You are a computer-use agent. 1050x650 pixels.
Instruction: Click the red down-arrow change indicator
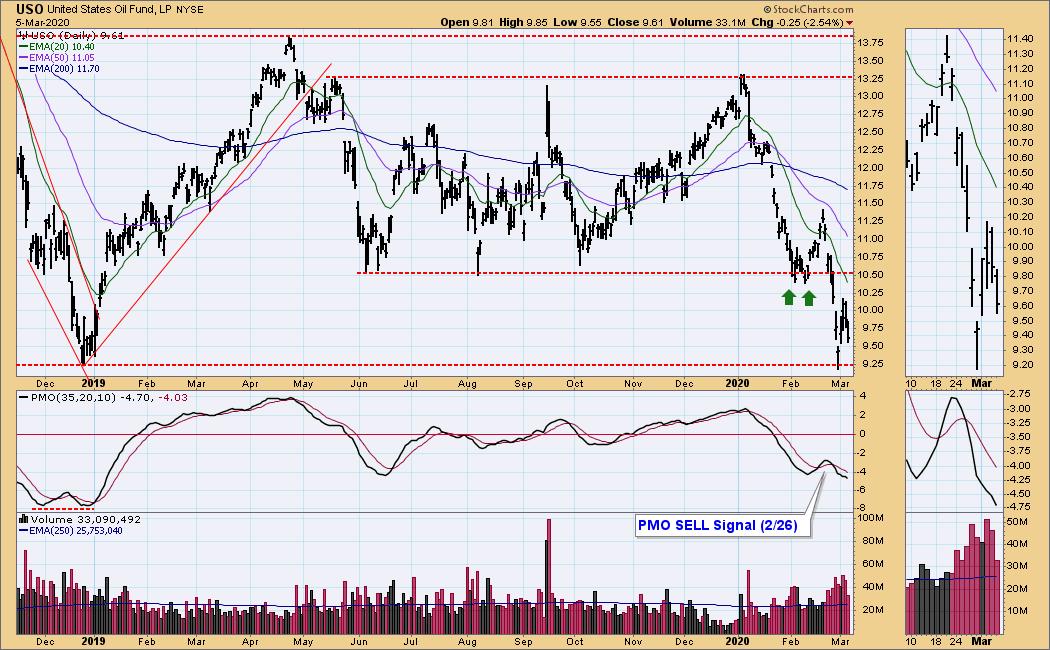coord(850,23)
